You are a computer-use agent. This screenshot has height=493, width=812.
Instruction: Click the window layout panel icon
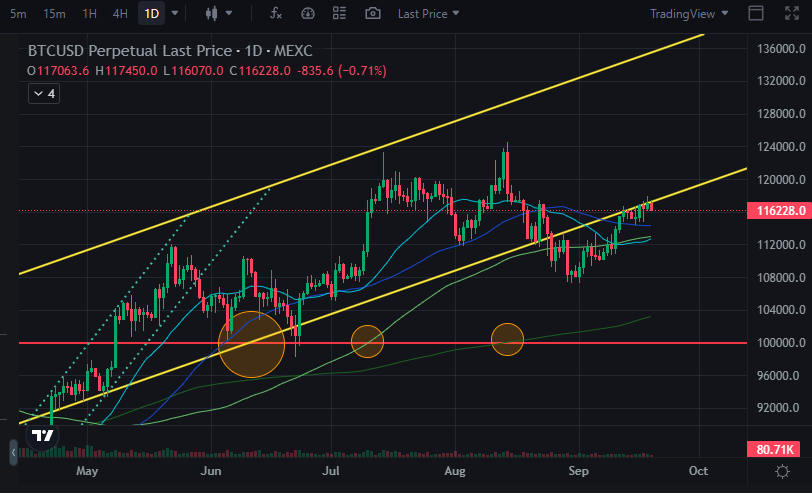(x=756, y=13)
